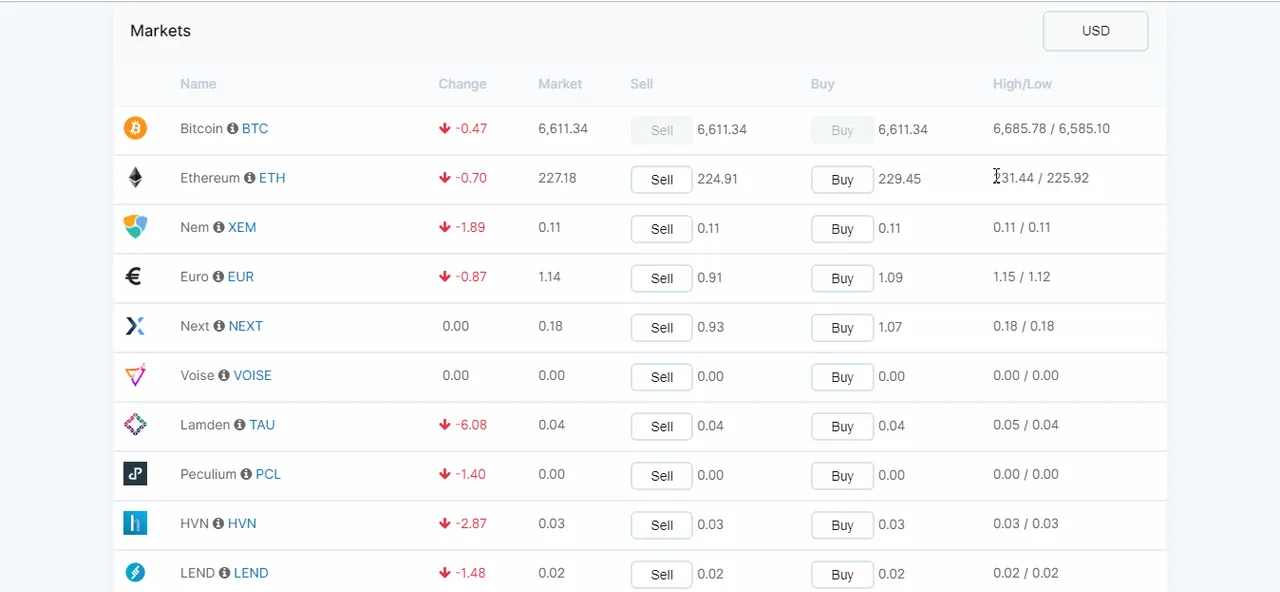Click the LEND coin logo icon
The height and width of the screenshot is (592, 1280).
pyautogui.click(x=135, y=573)
